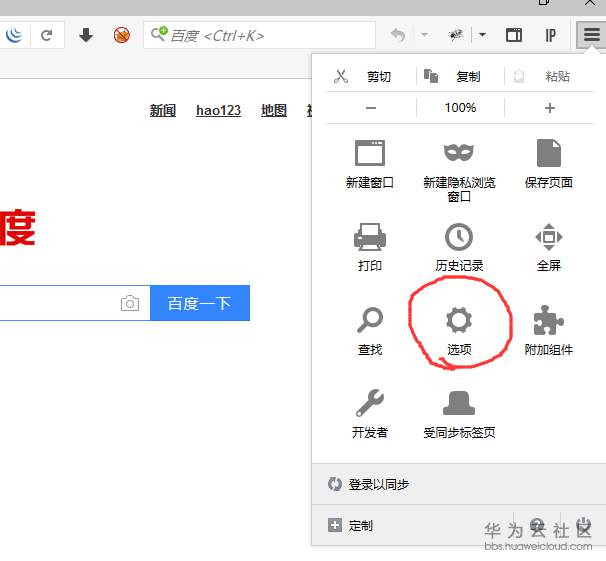The width and height of the screenshot is (606, 561).
Task: Open 开发者 developer tools
Action: [370, 414]
